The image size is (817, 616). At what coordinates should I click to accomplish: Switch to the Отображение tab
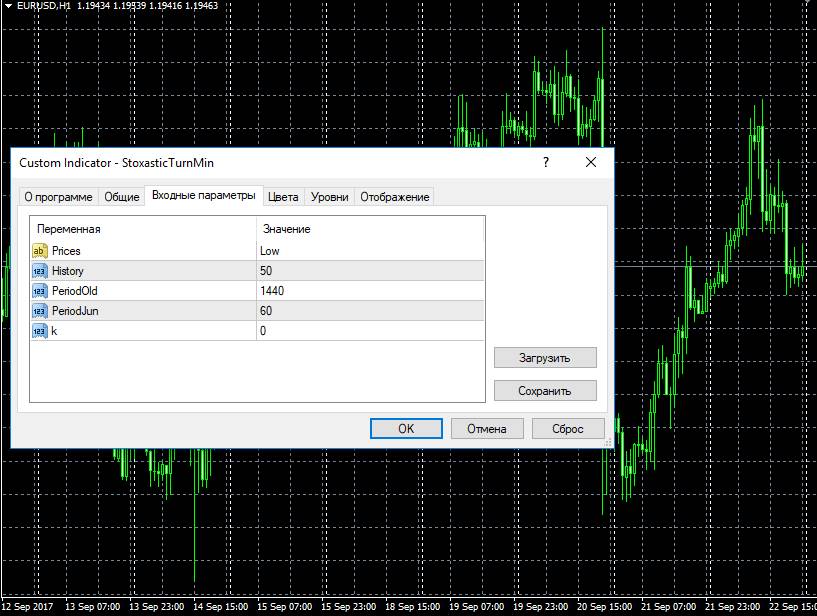click(x=394, y=197)
